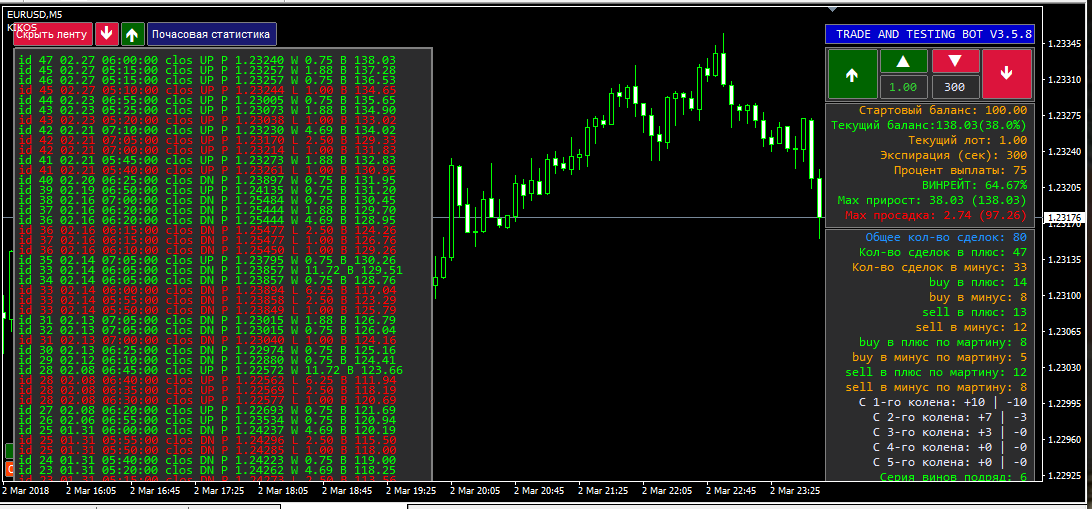Image resolution: width=1092 pixels, height=509 pixels.
Task: Click the Общее кол-во сделок: 80 line
Action: [947, 237]
